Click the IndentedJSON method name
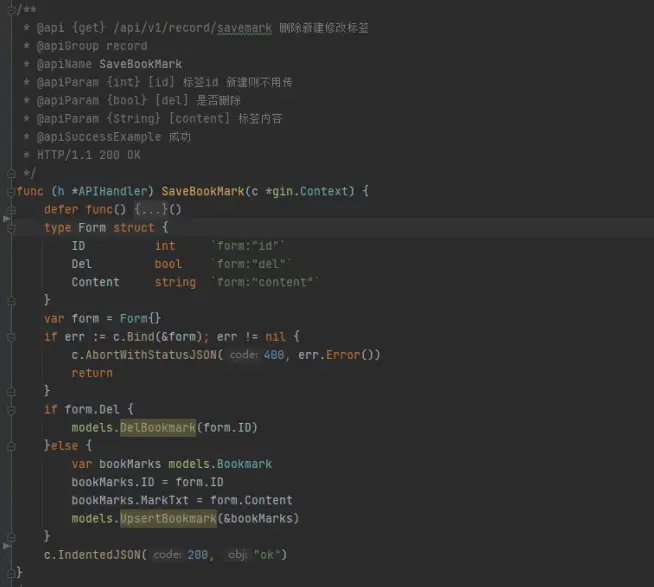The height and width of the screenshot is (587, 654). coord(101,555)
